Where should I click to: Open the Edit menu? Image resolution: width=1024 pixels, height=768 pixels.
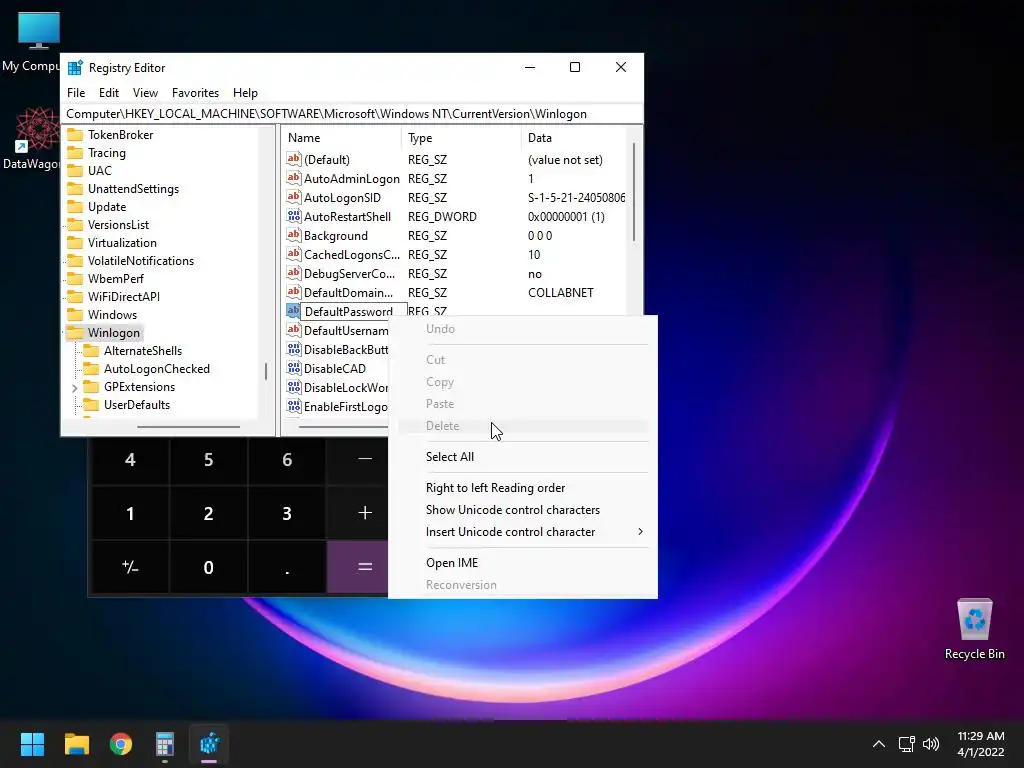pos(108,93)
